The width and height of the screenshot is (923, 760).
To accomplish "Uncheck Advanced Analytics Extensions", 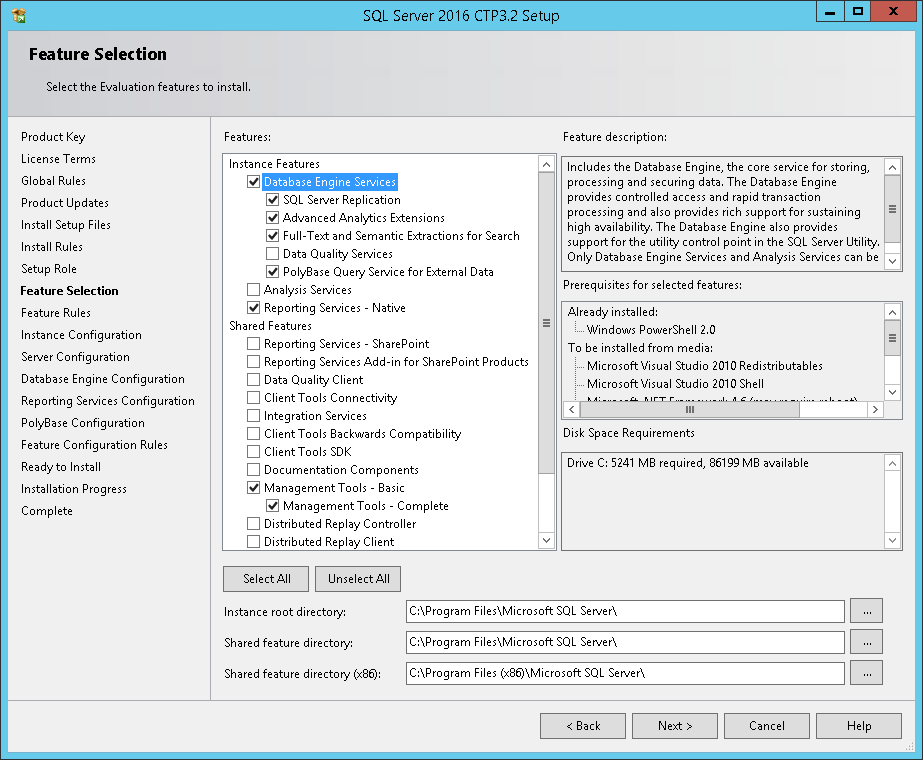I will pos(273,218).
